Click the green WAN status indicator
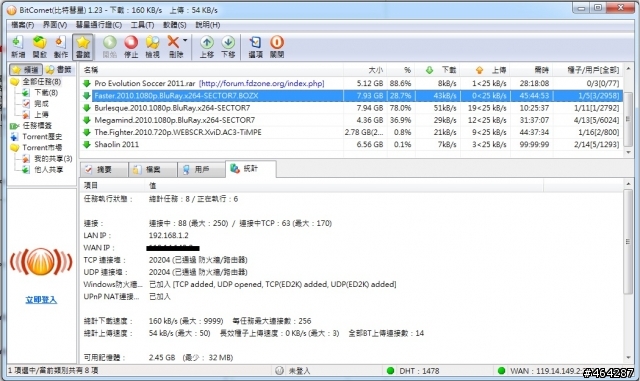 click(x=502, y=371)
